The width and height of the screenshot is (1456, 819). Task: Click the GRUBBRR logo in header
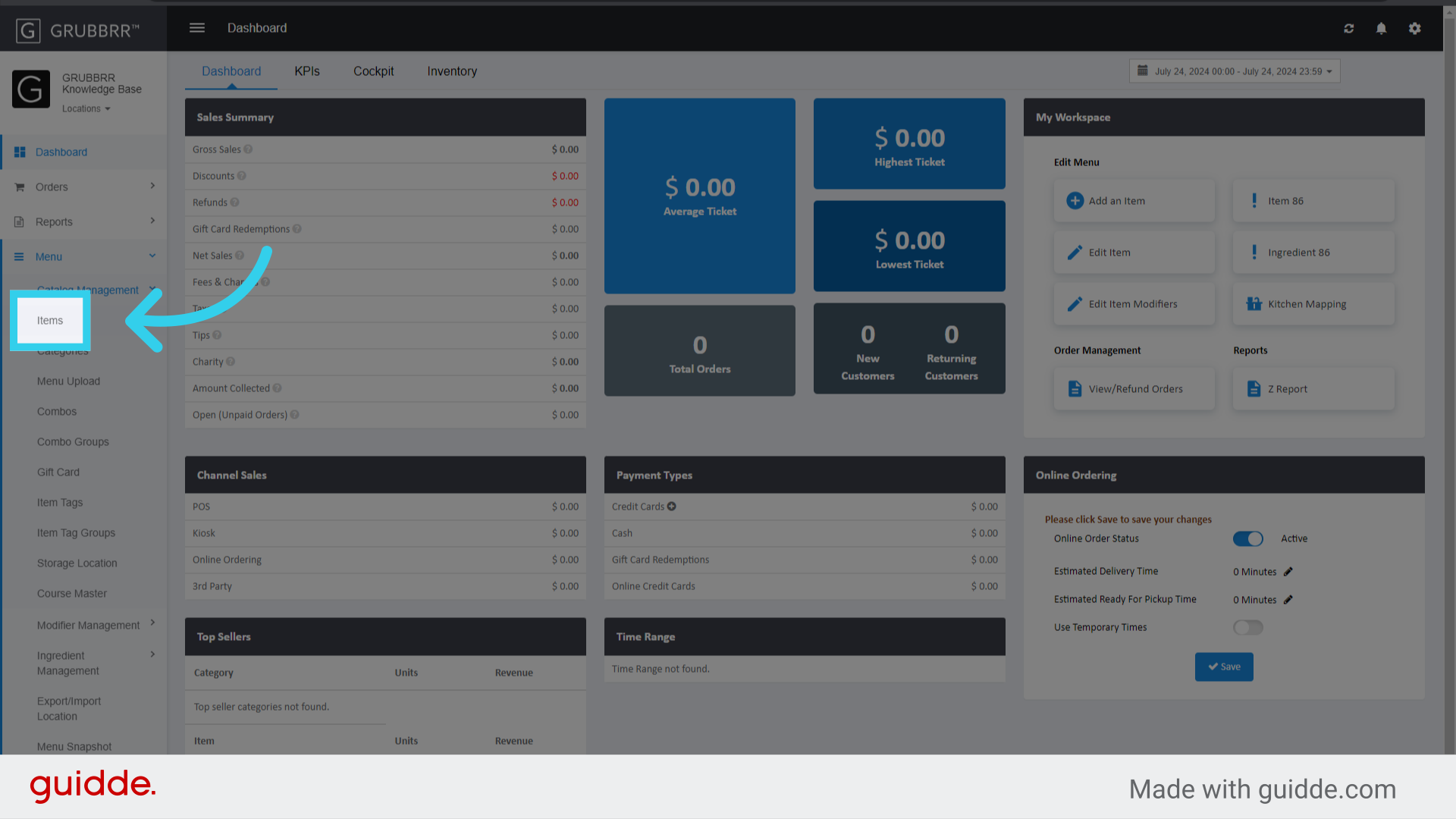pyautogui.click(x=78, y=30)
